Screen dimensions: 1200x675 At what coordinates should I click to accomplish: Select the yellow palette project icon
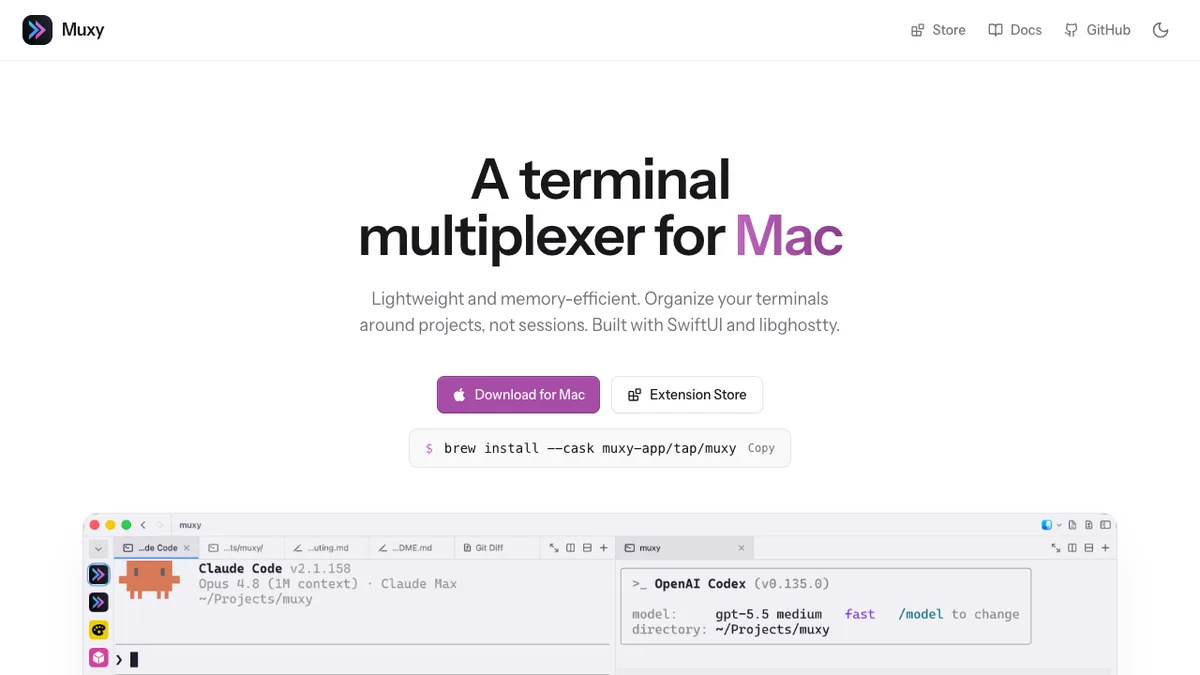click(98, 630)
